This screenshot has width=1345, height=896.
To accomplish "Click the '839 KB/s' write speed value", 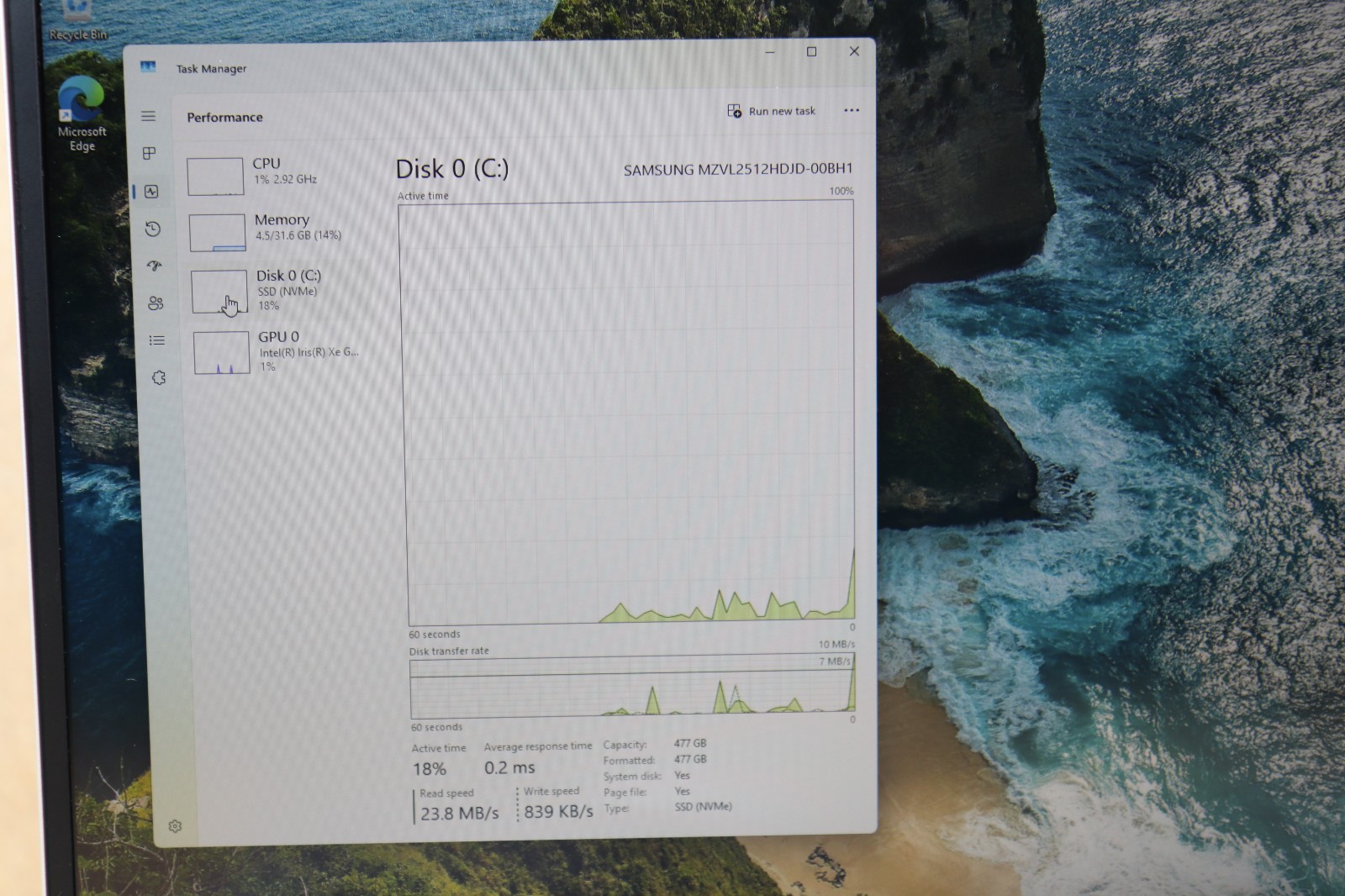I will [559, 812].
